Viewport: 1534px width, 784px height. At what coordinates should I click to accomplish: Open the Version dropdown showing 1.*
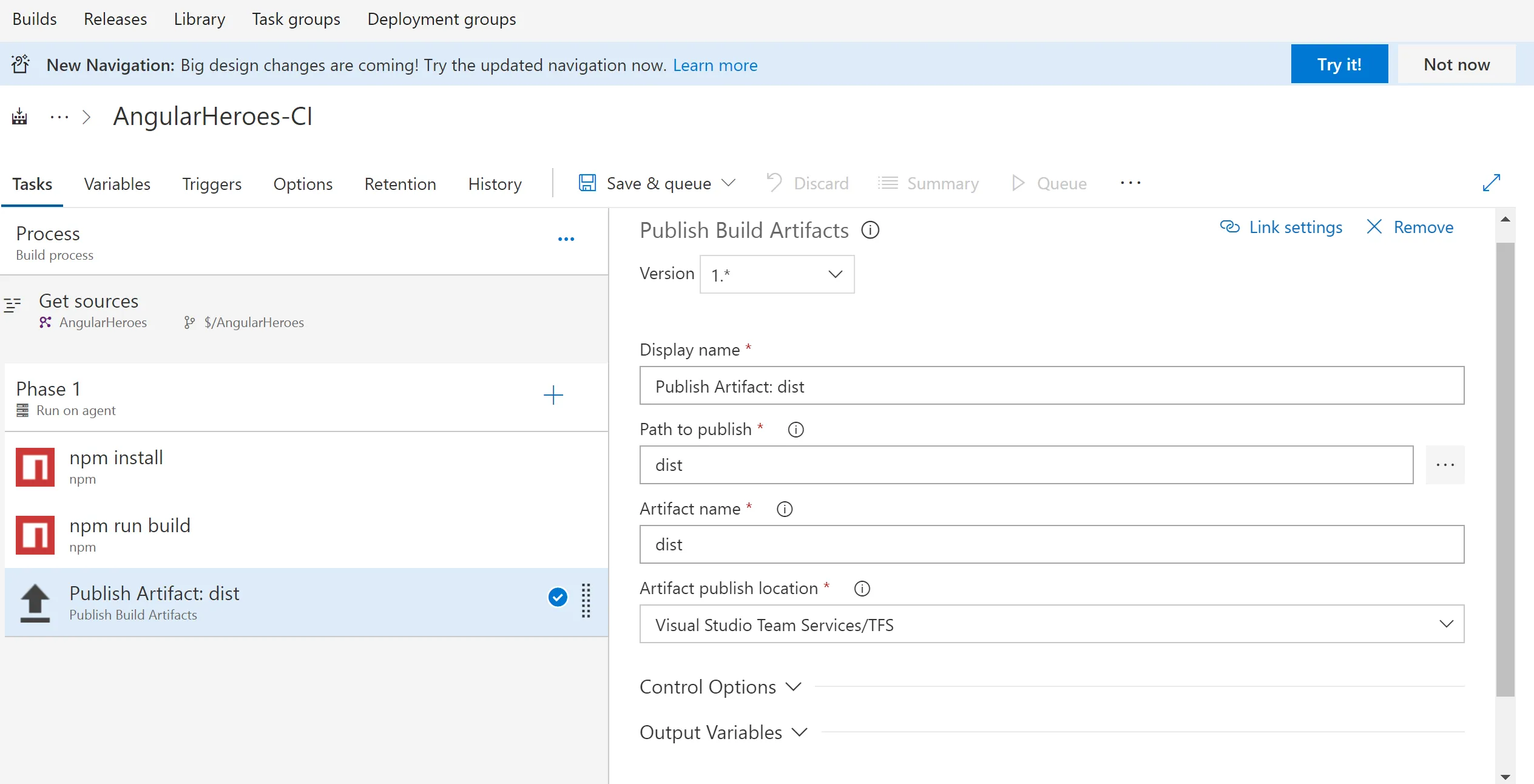(777, 275)
